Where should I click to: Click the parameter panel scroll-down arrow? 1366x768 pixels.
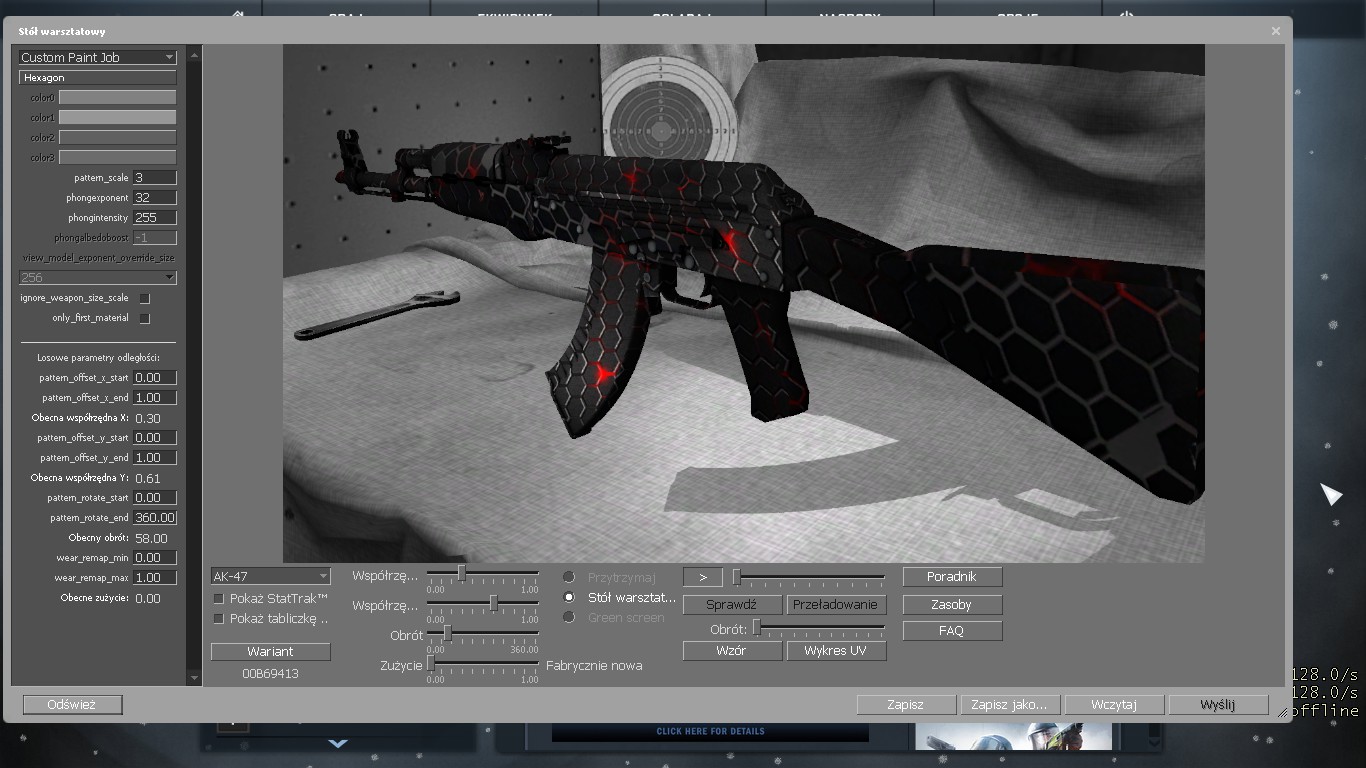(194, 677)
